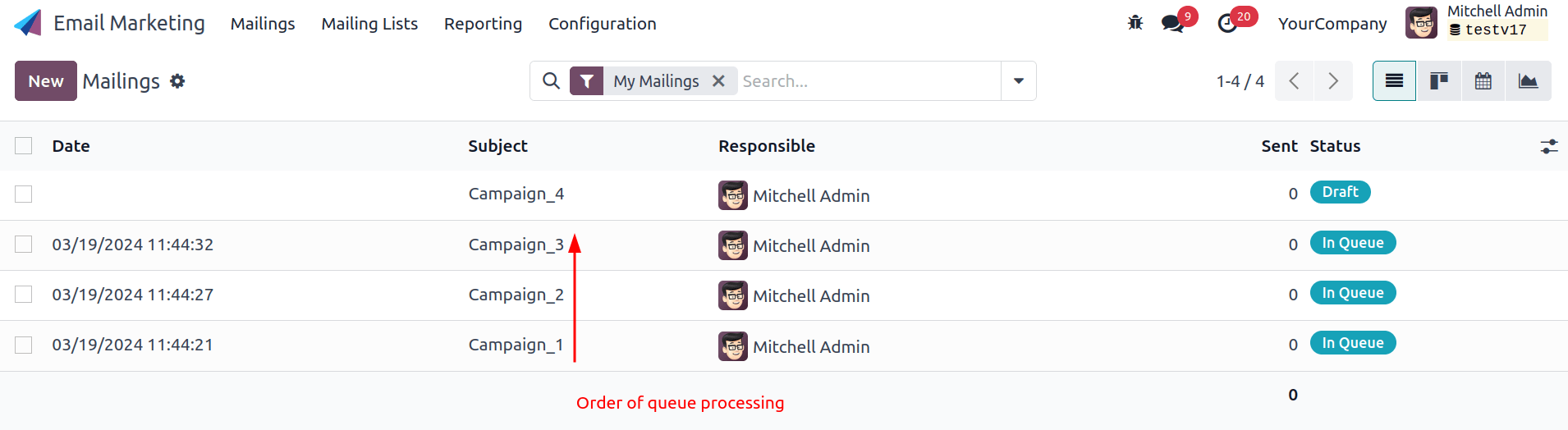Click into the Search input field
This screenshot has height=430, width=1568.
tap(866, 81)
